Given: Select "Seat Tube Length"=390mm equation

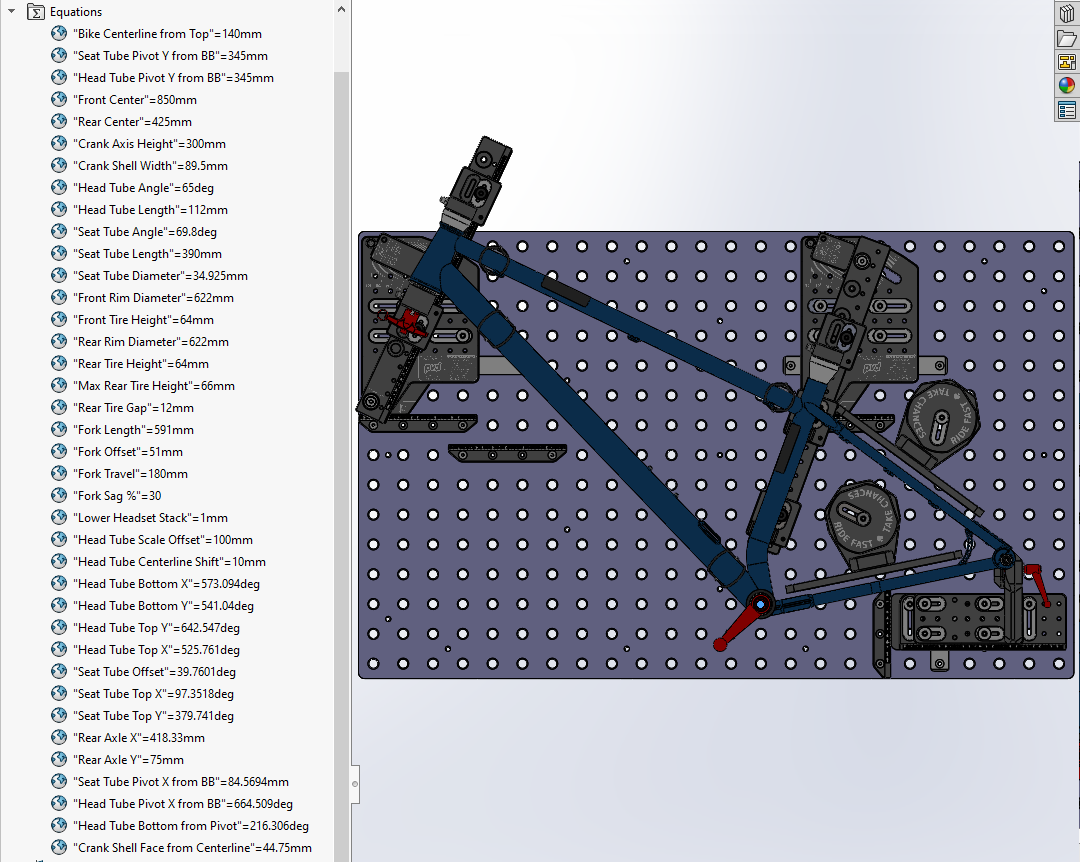Looking at the screenshot, I should [149, 254].
